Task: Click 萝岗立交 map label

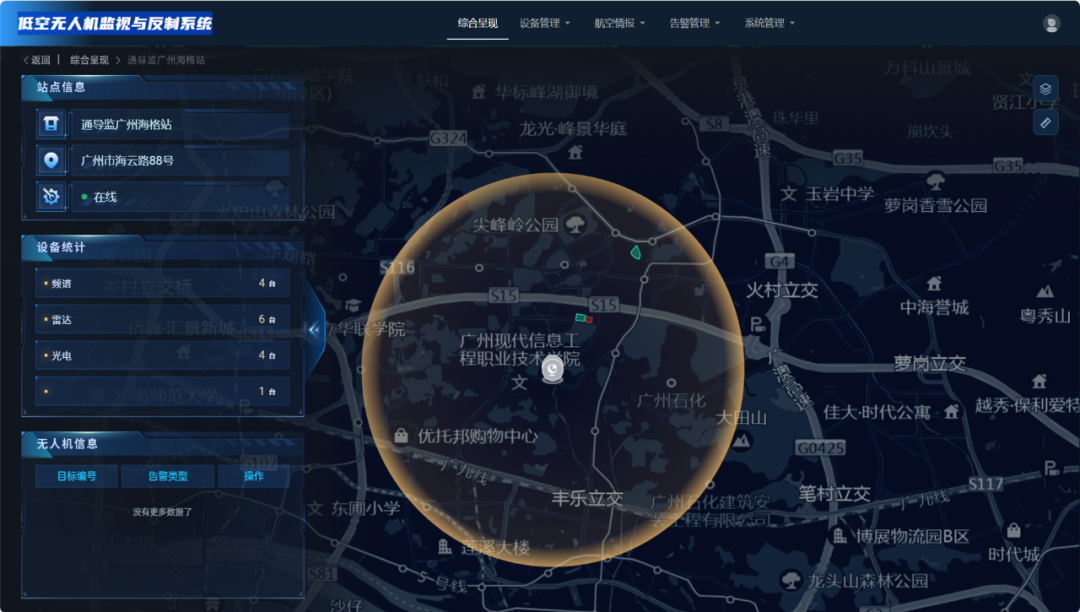Action: click(x=929, y=363)
